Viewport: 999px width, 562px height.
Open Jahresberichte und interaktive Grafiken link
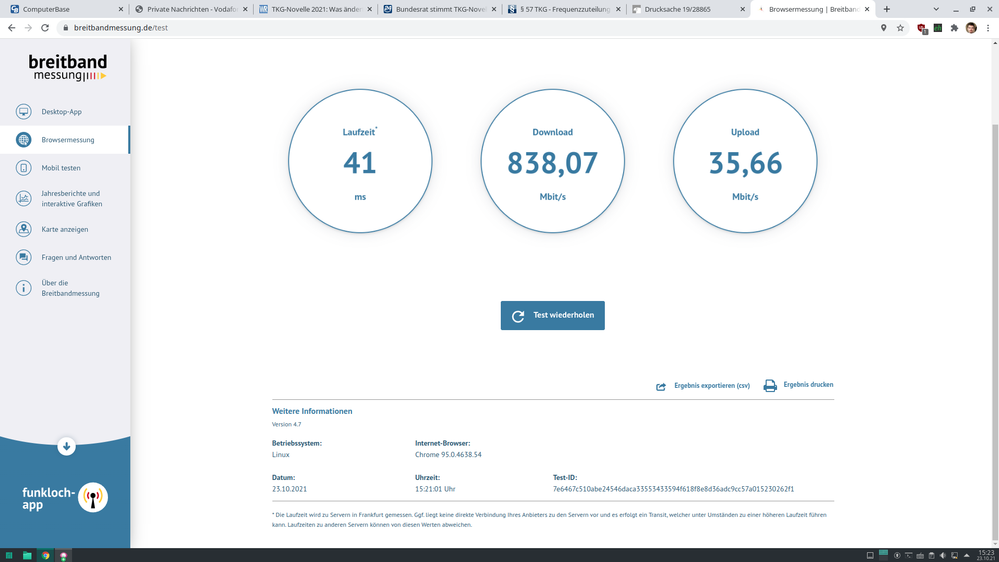71,198
